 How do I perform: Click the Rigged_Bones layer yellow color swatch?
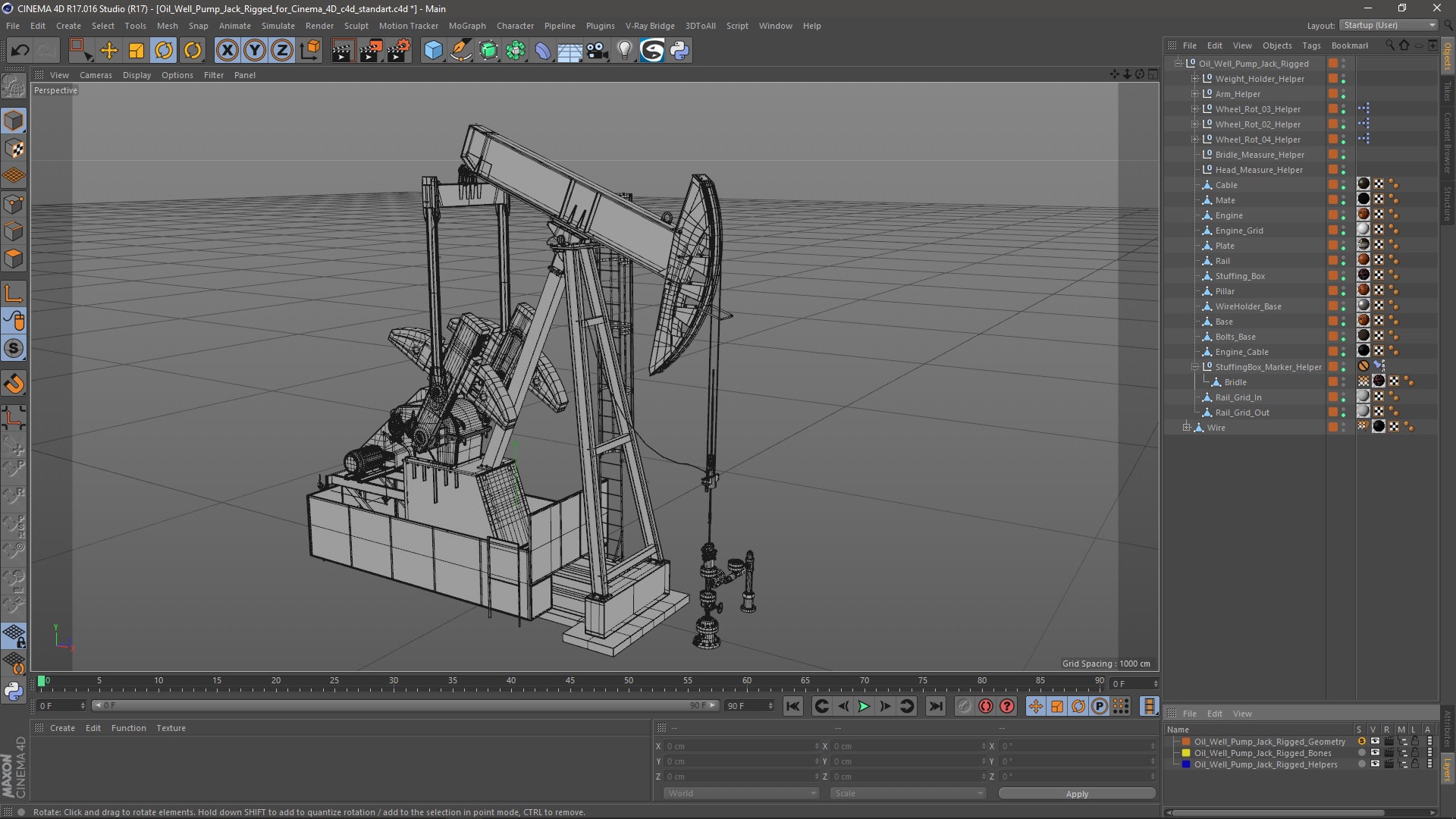tap(1186, 753)
